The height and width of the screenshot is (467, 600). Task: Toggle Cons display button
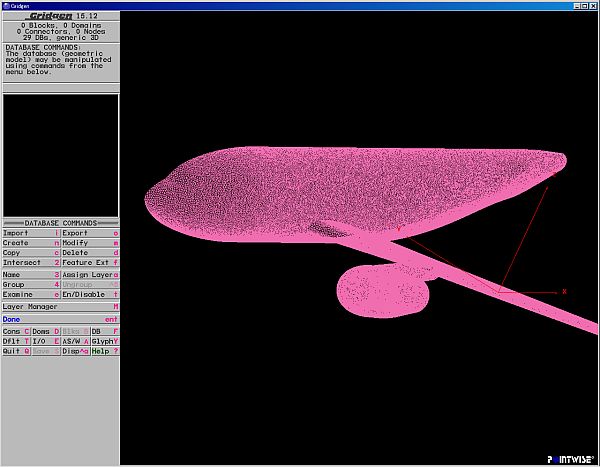click(x=15, y=330)
